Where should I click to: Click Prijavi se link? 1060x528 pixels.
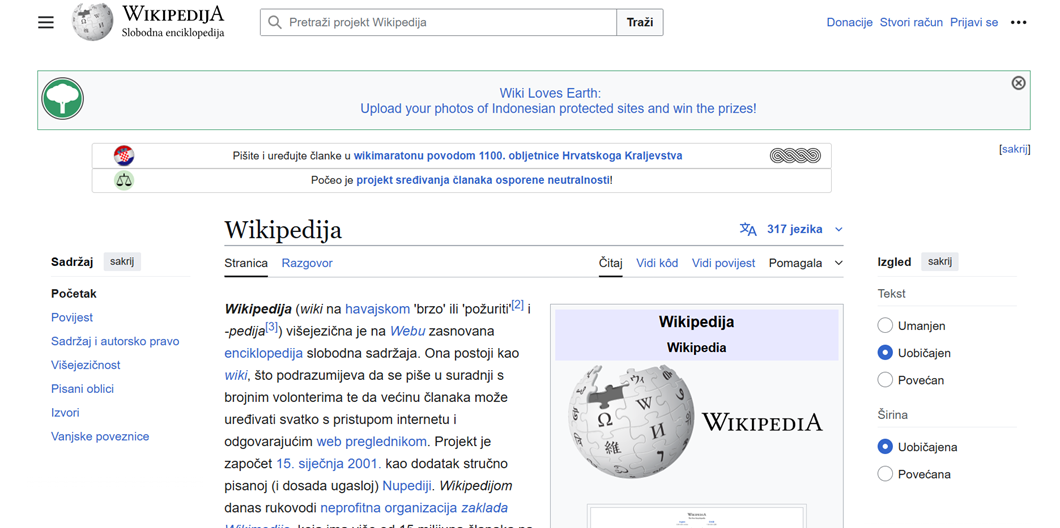click(x=974, y=22)
